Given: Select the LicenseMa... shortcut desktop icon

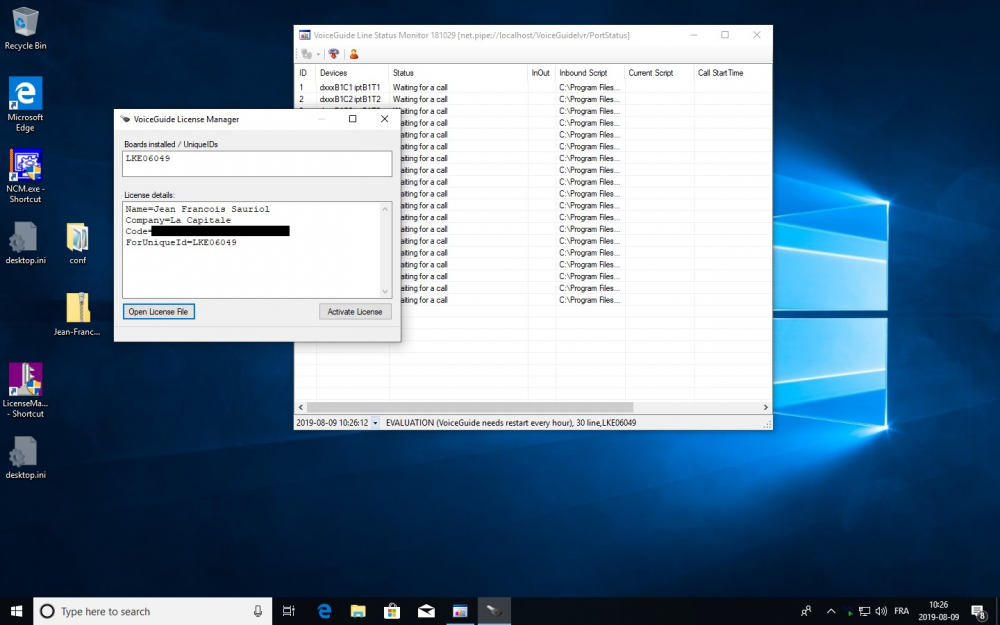Looking at the screenshot, I should [25, 390].
